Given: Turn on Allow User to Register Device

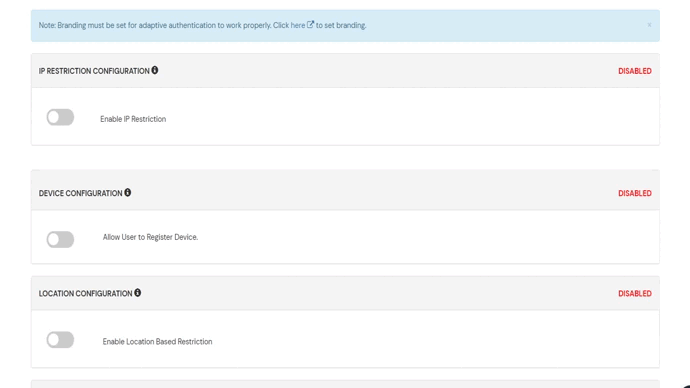Looking at the screenshot, I should 60,240.
